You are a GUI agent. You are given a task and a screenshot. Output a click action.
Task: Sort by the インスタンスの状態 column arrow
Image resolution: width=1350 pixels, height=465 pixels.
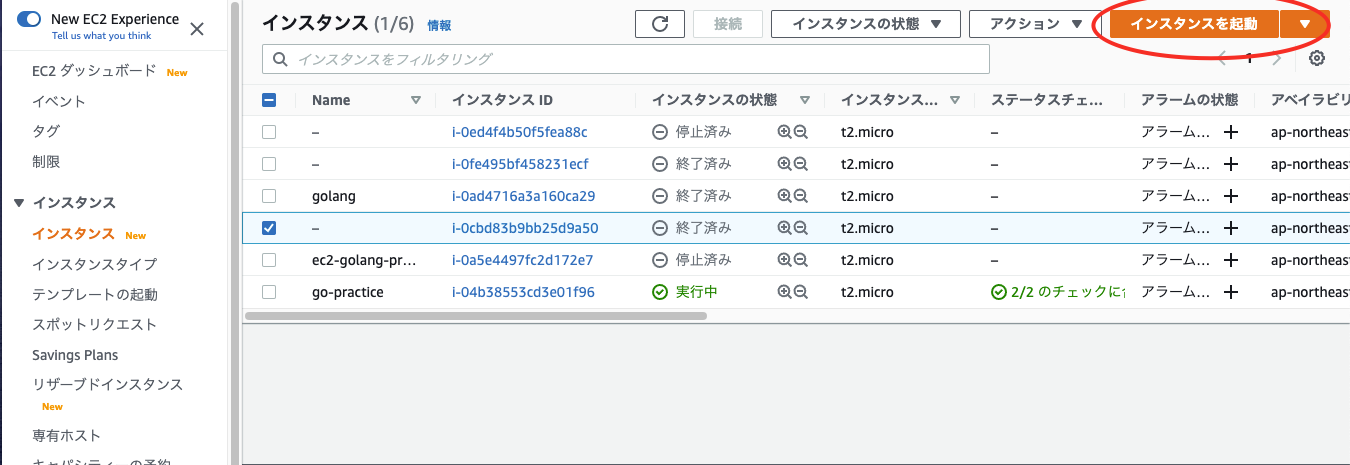(804, 100)
